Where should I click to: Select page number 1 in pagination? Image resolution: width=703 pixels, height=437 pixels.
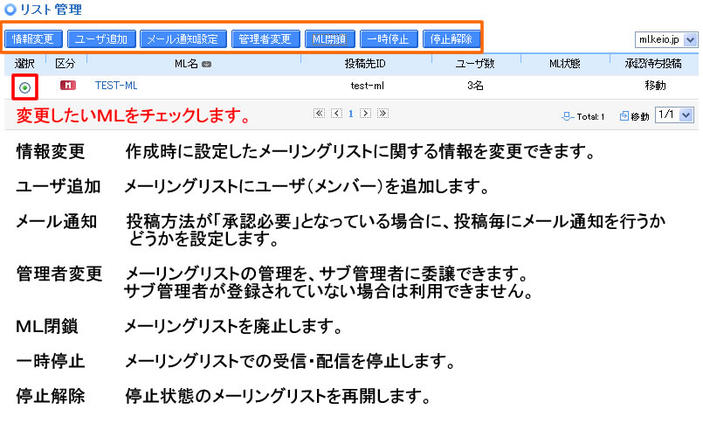point(351,113)
